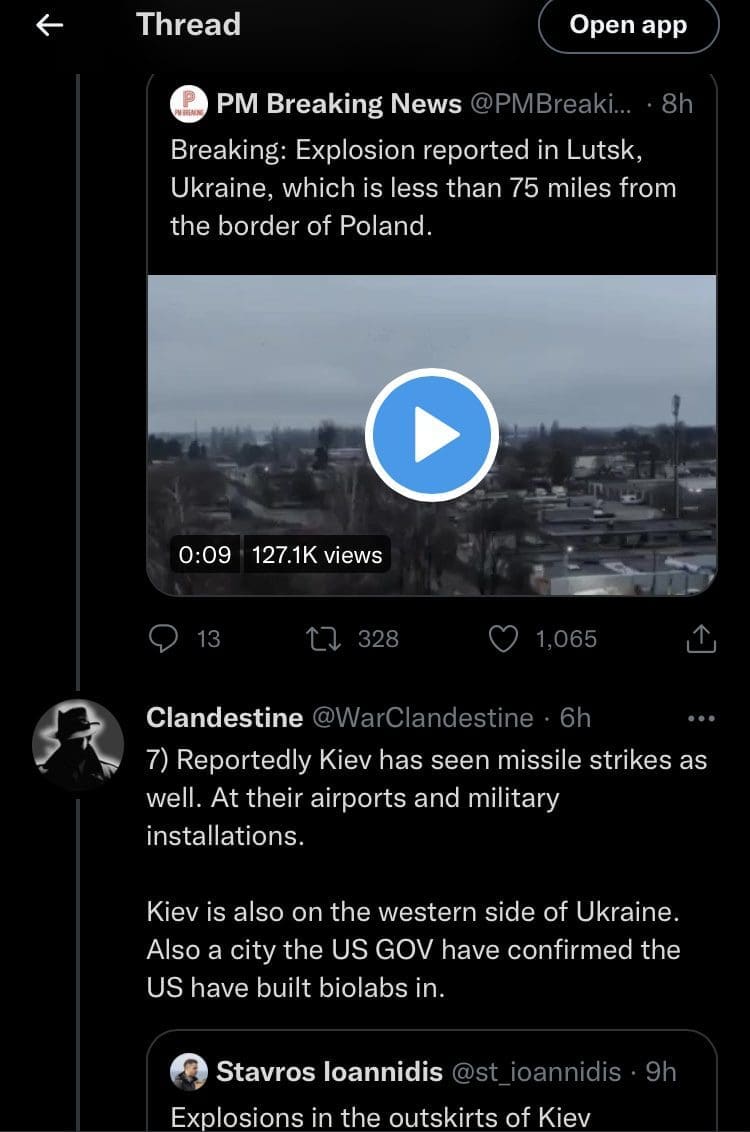Click the 127.1K views counter on the video

[x=317, y=554]
